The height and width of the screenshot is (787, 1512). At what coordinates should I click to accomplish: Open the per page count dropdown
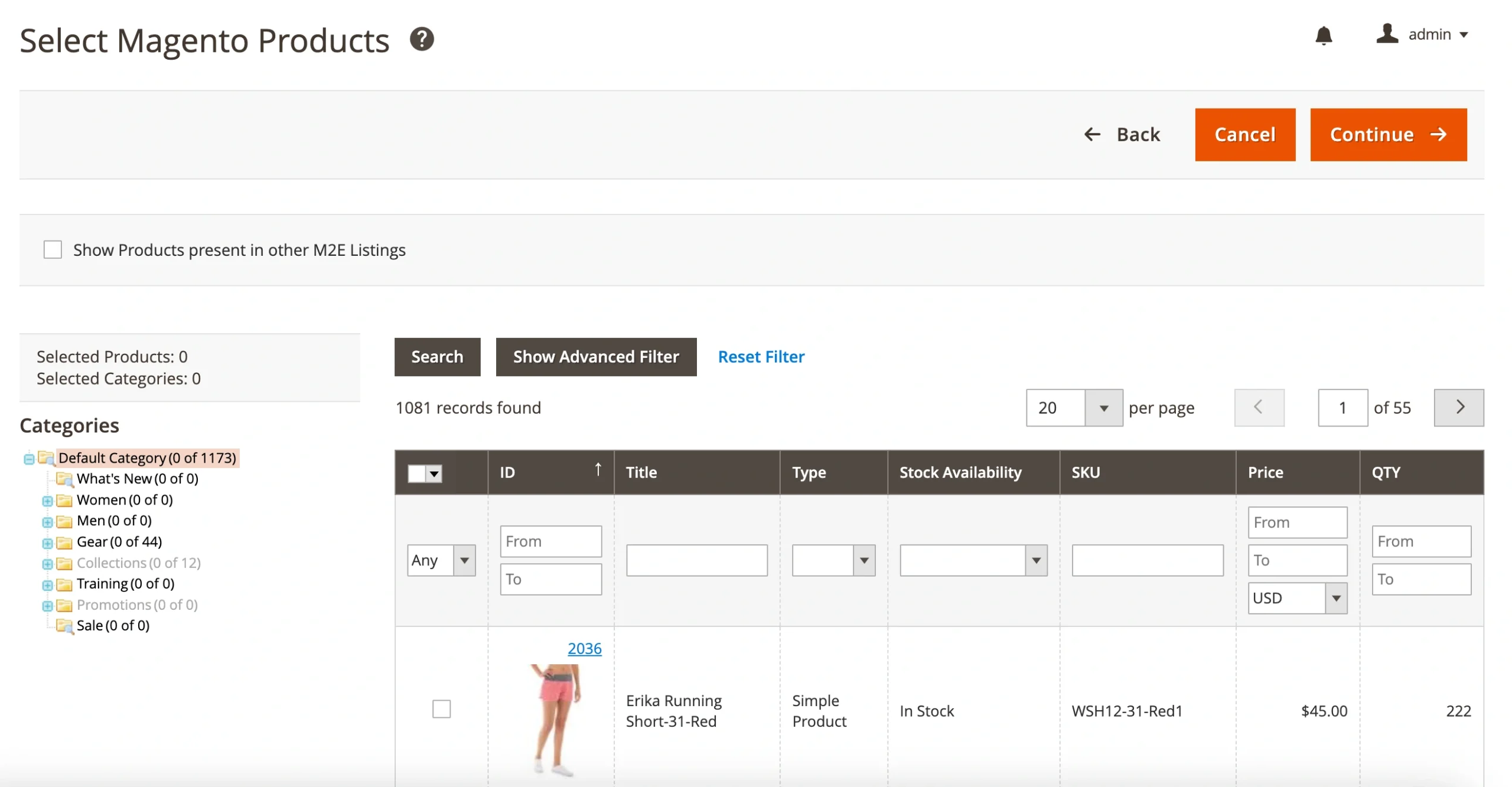pyautogui.click(x=1103, y=408)
